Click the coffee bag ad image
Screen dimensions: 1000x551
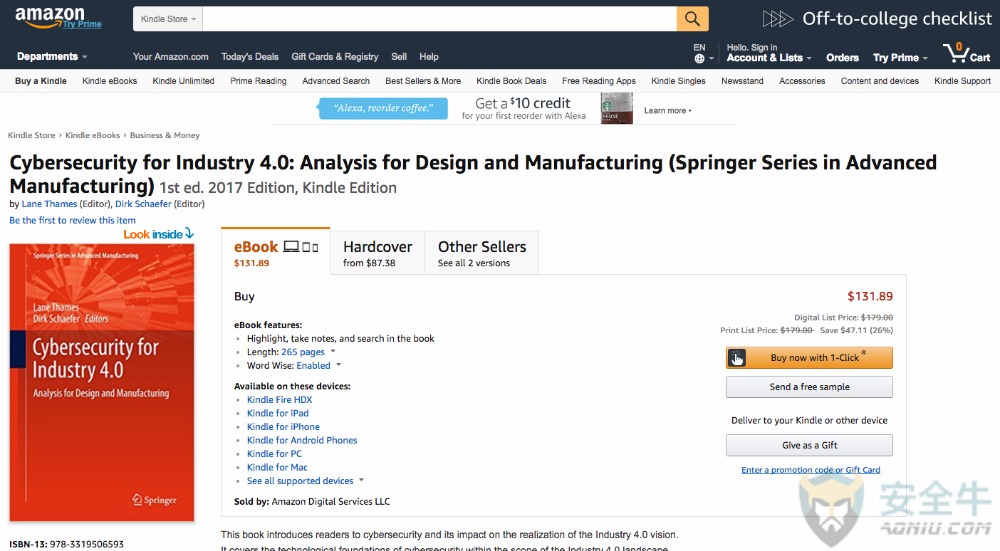[x=617, y=108]
